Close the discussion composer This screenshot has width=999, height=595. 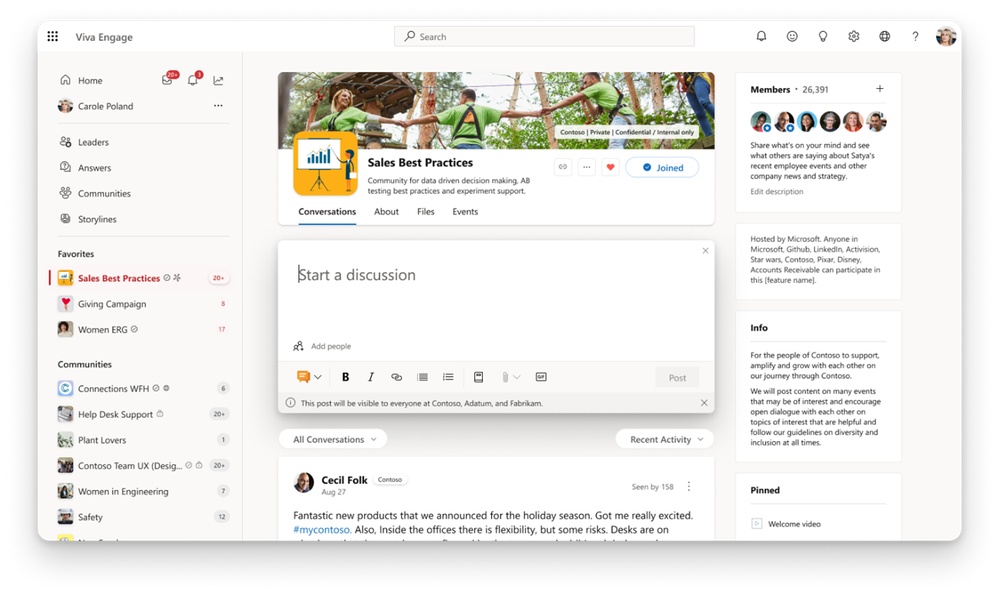coord(705,250)
